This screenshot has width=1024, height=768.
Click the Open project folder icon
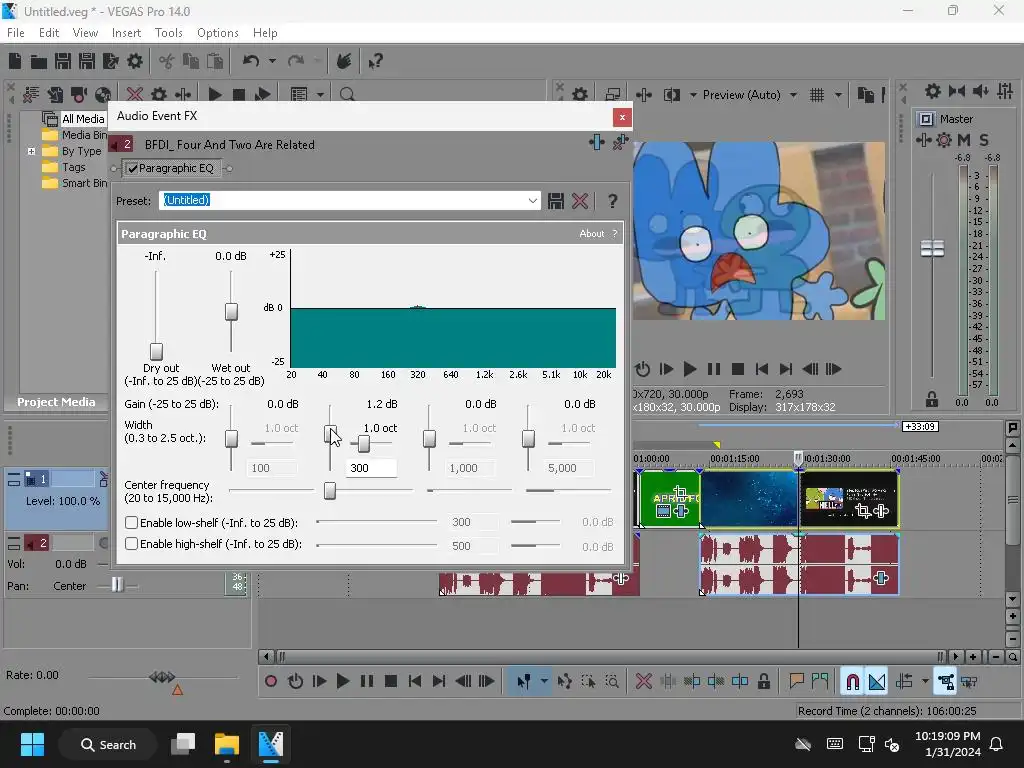click(39, 61)
